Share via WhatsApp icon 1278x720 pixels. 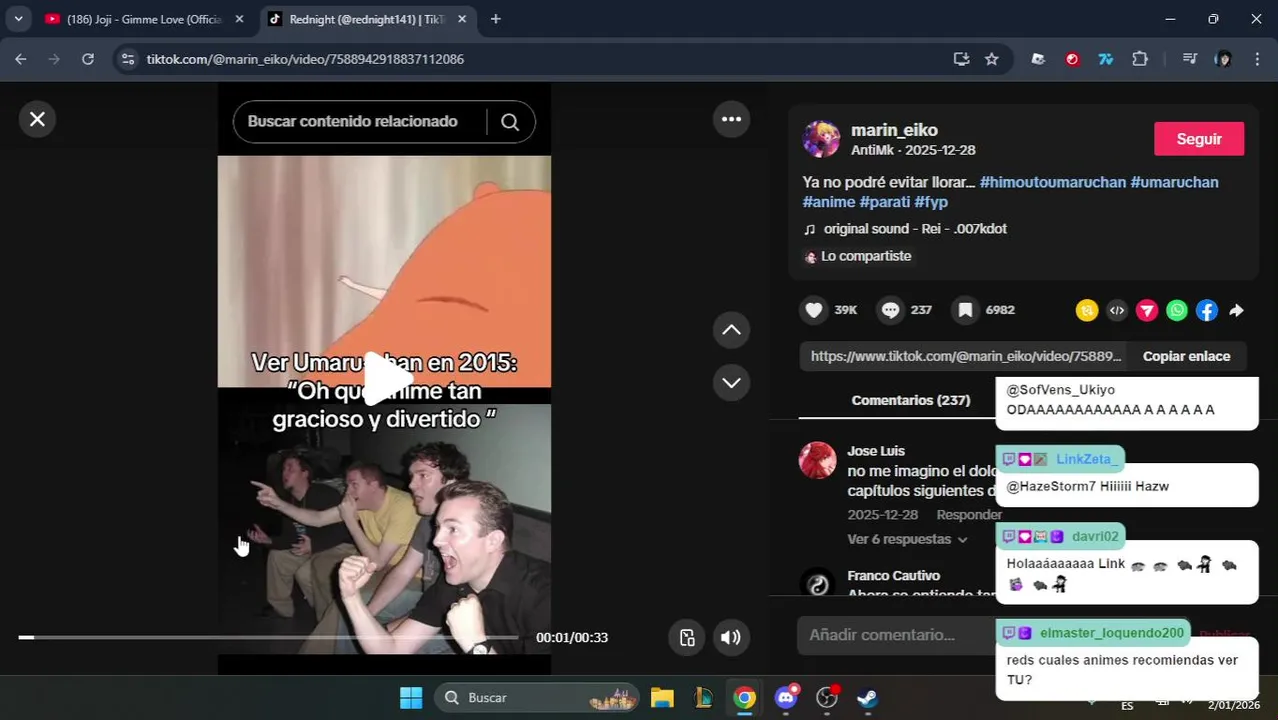click(1177, 311)
